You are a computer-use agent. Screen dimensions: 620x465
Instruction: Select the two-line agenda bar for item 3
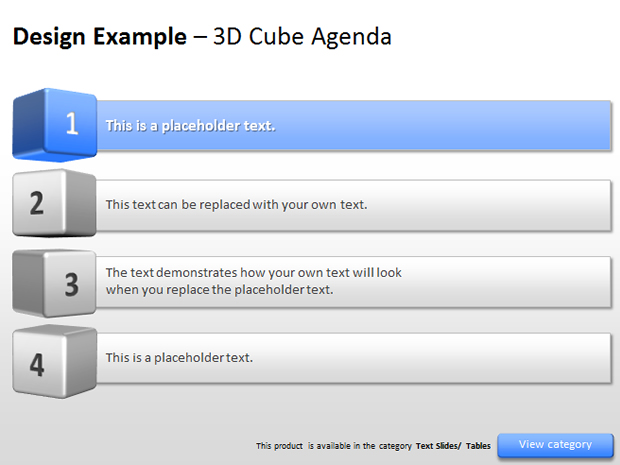354,282
